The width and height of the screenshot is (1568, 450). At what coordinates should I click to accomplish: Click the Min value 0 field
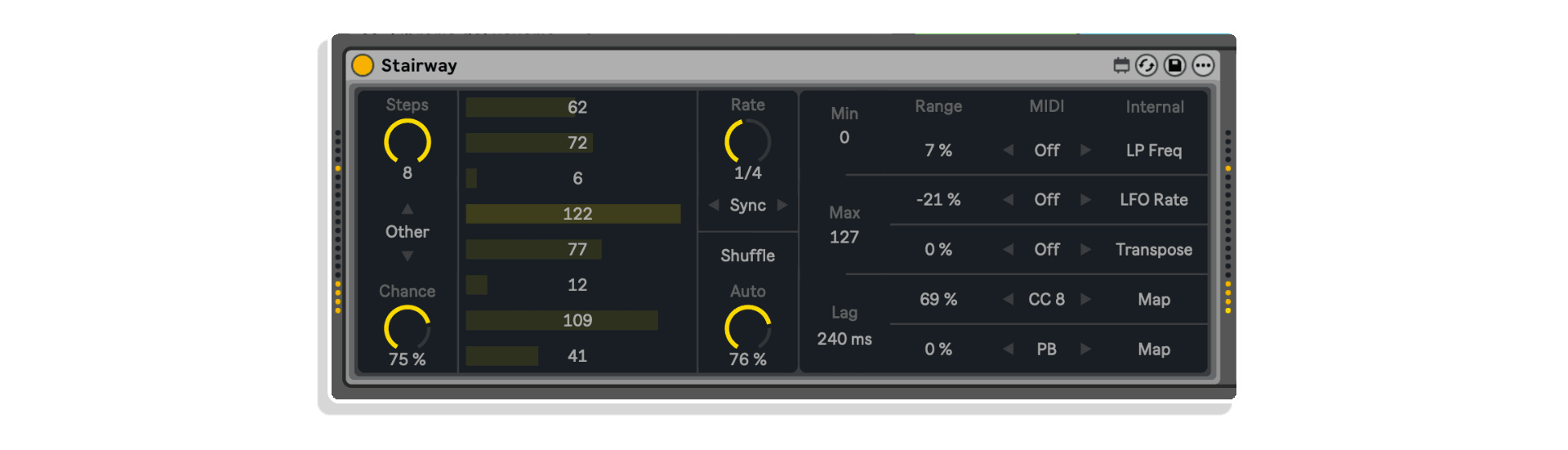(x=844, y=137)
